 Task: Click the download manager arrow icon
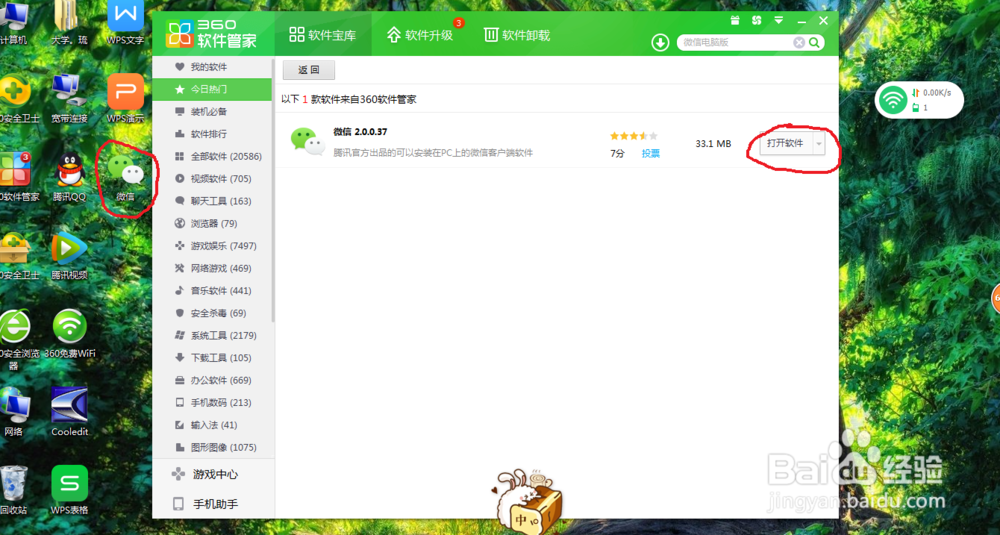[659, 43]
